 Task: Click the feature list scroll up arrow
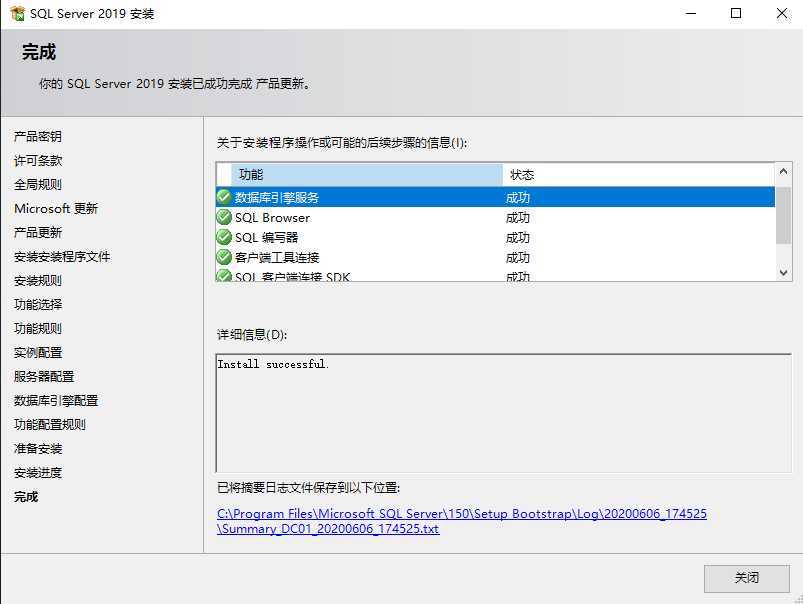coord(783,172)
